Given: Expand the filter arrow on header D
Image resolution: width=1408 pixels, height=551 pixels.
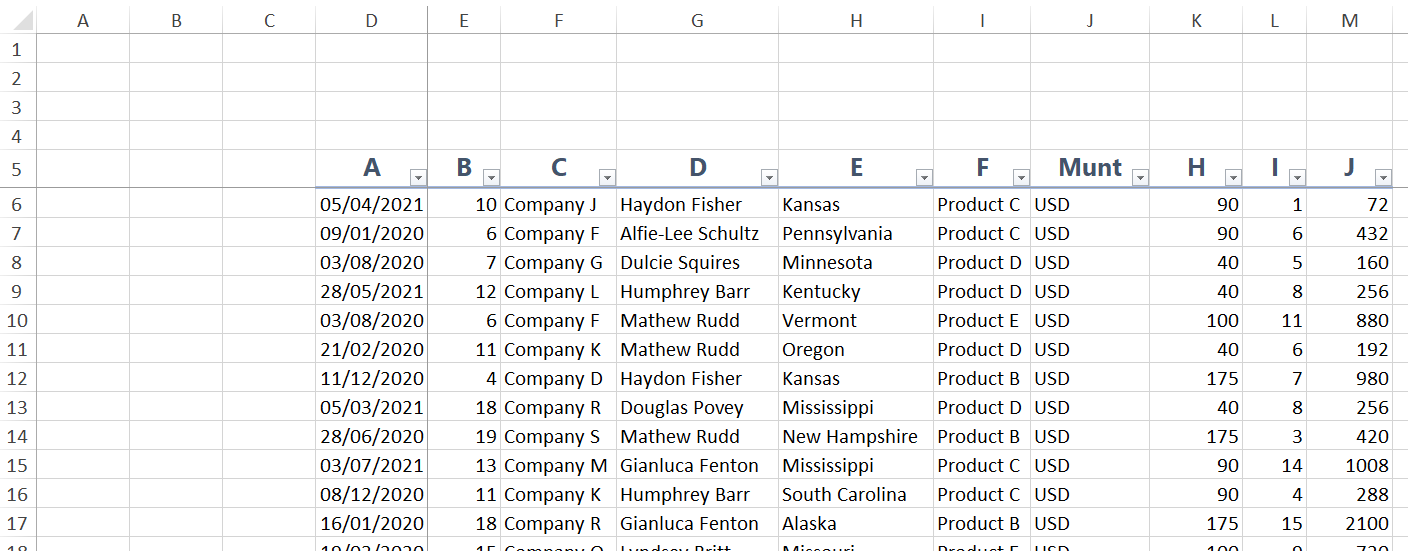Looking at the screenshot, I should (x=769, y=178).
